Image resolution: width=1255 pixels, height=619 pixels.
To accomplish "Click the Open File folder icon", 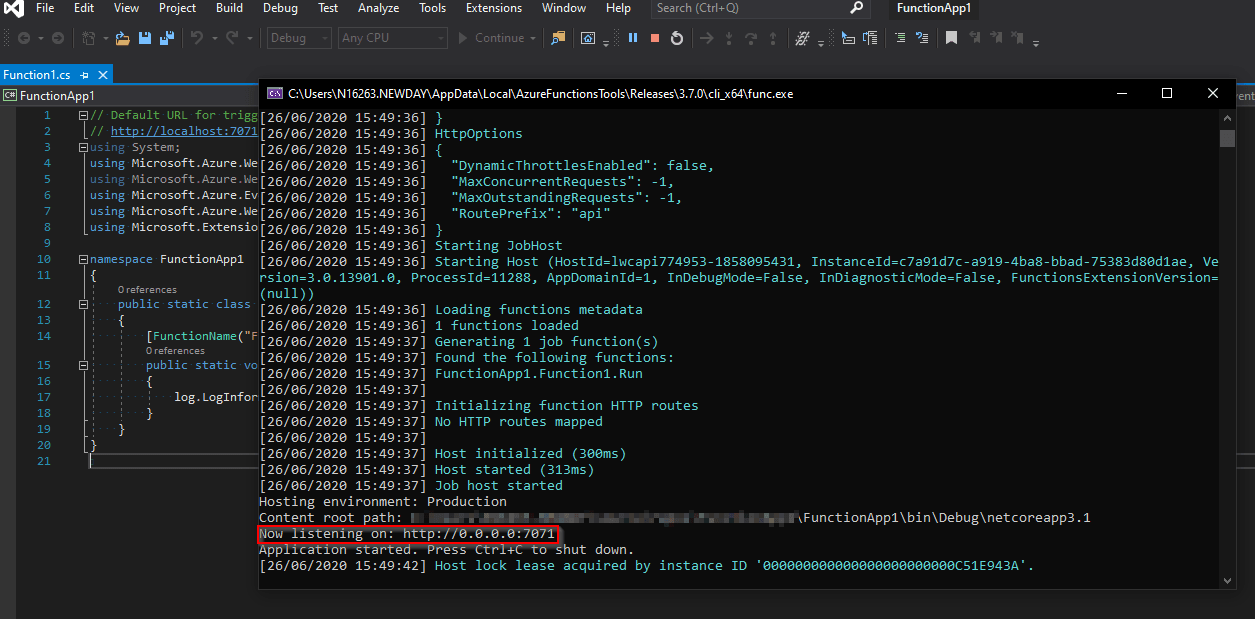I will click(123, 38).
